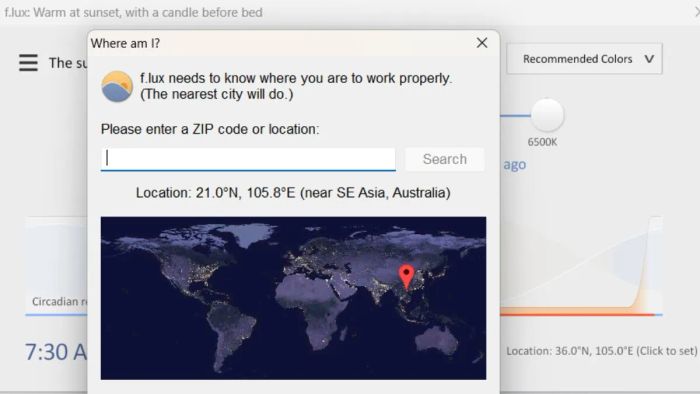Open the f.lux hamburger menu

pyautogui.click(x=28, y=63)
